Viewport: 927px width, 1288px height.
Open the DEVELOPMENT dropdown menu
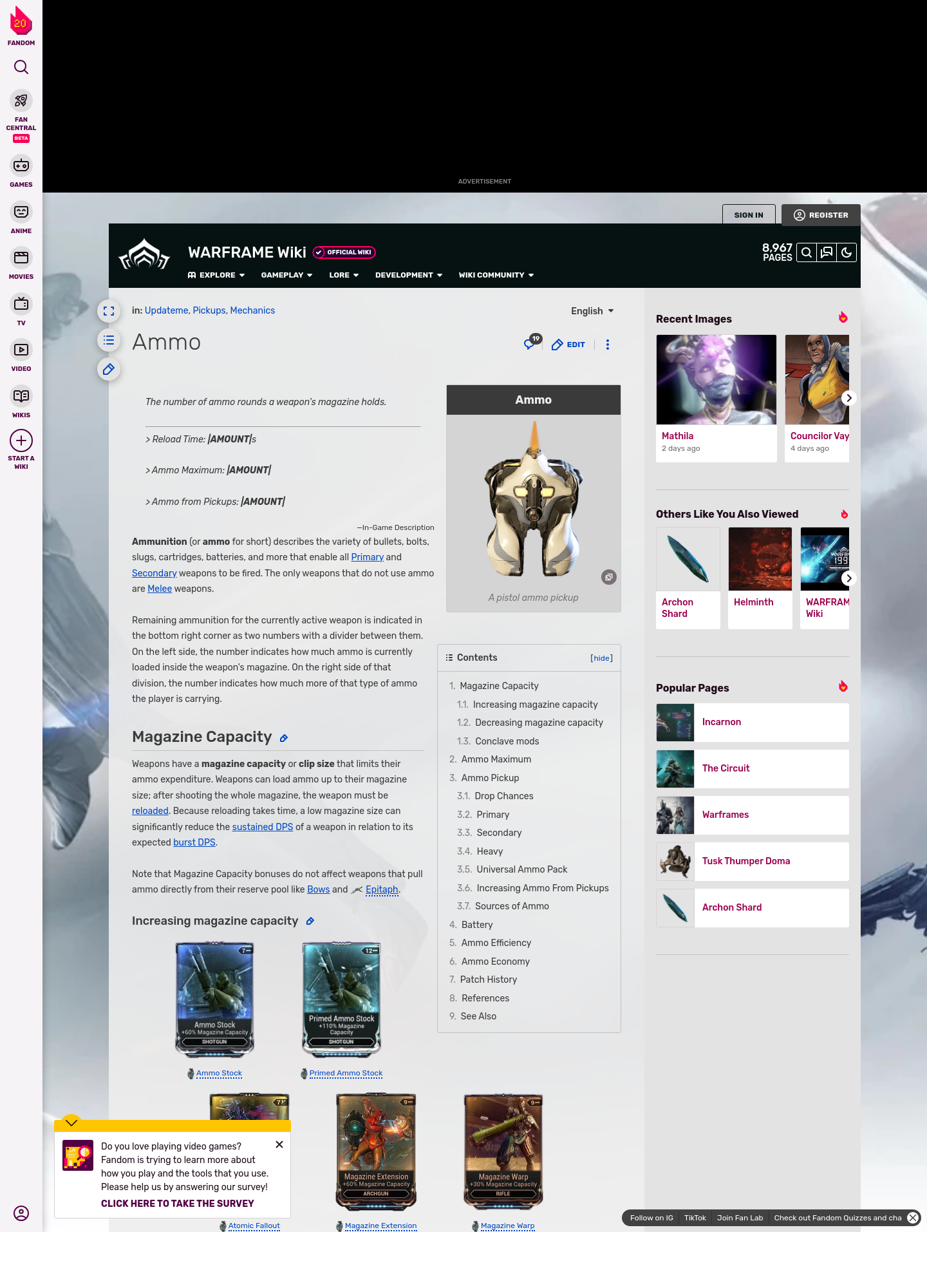409,275
